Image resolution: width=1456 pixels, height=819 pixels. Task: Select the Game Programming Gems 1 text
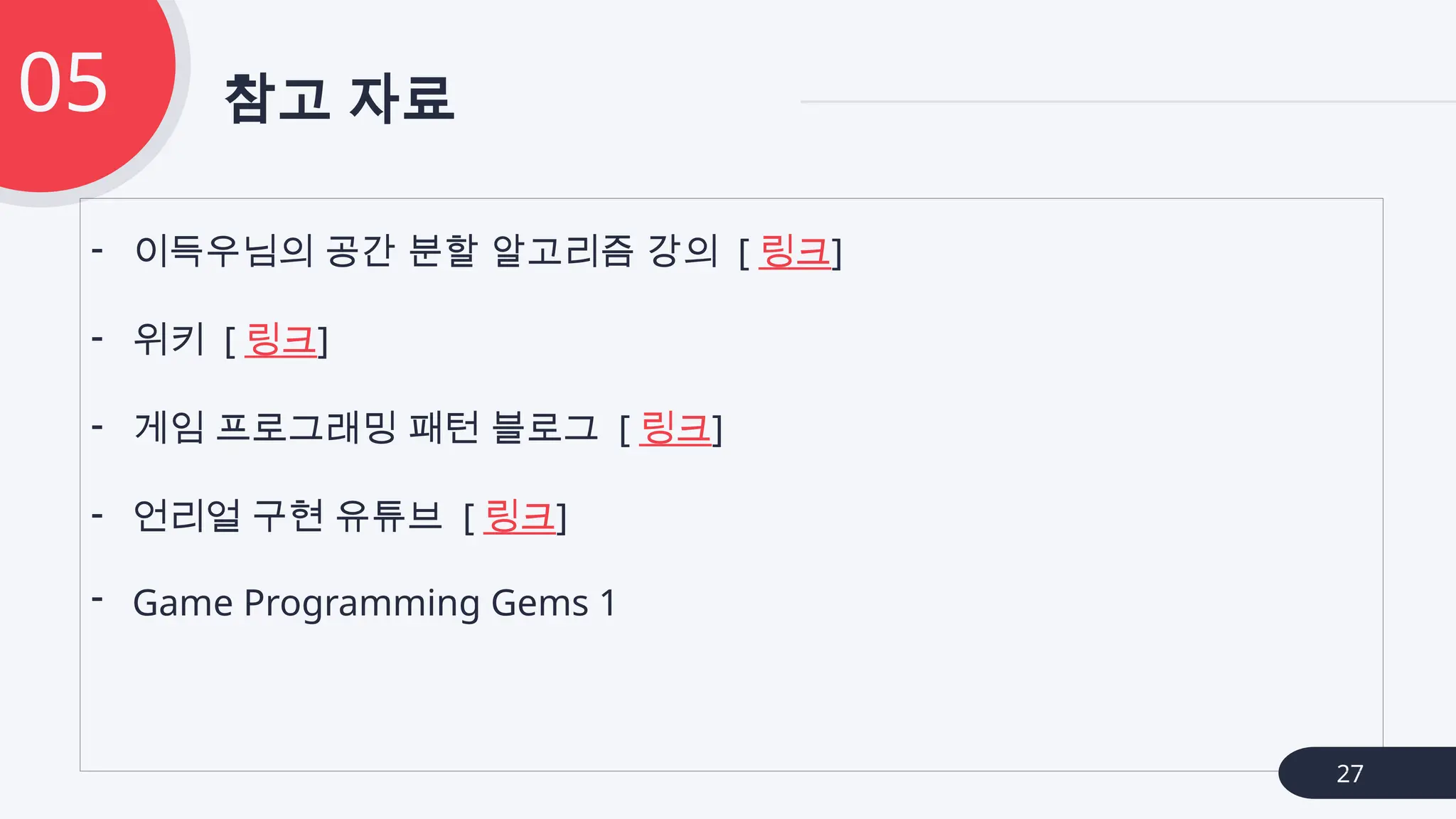point(374,603)
